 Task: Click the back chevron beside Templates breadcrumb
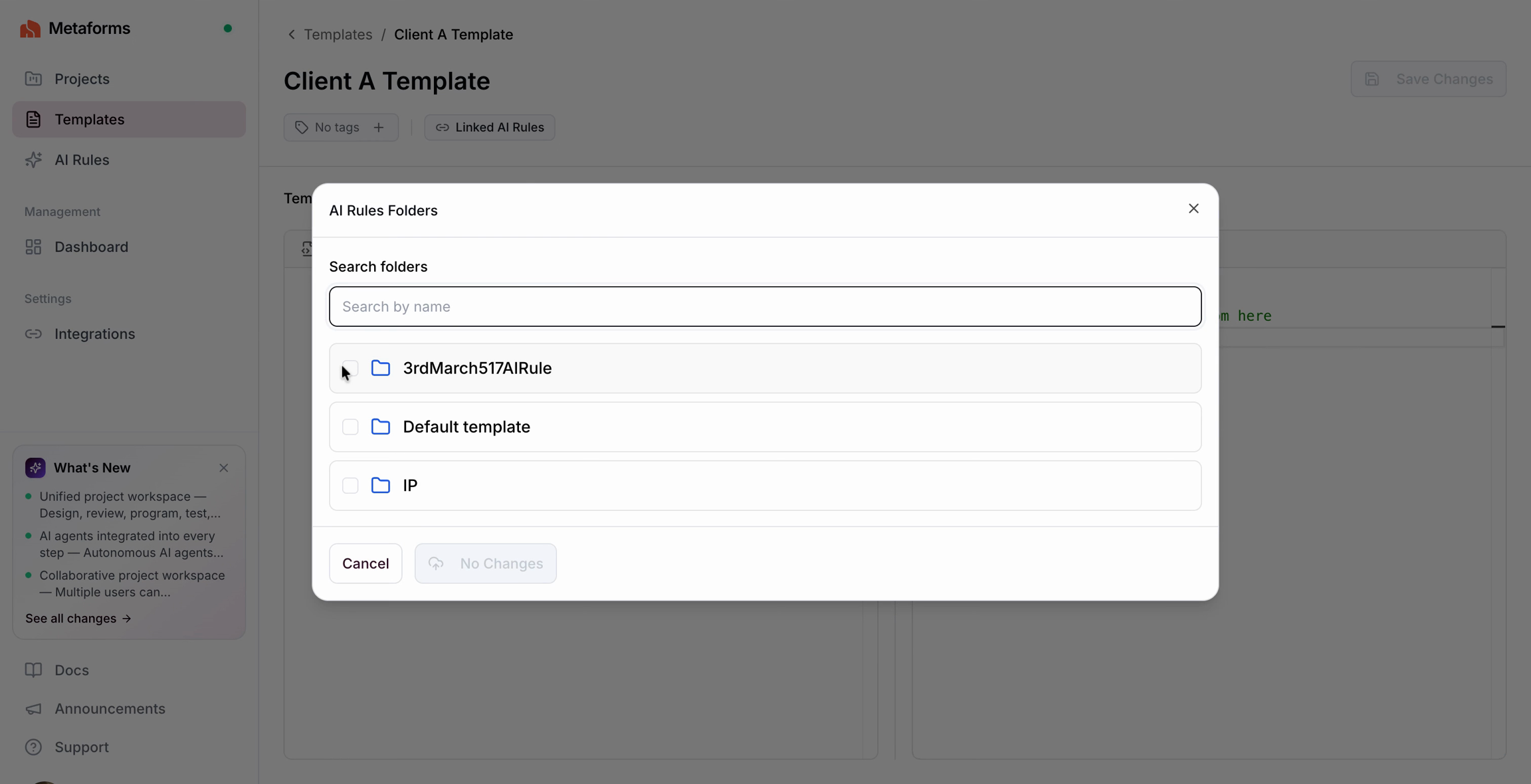click(x=291, y=35)
